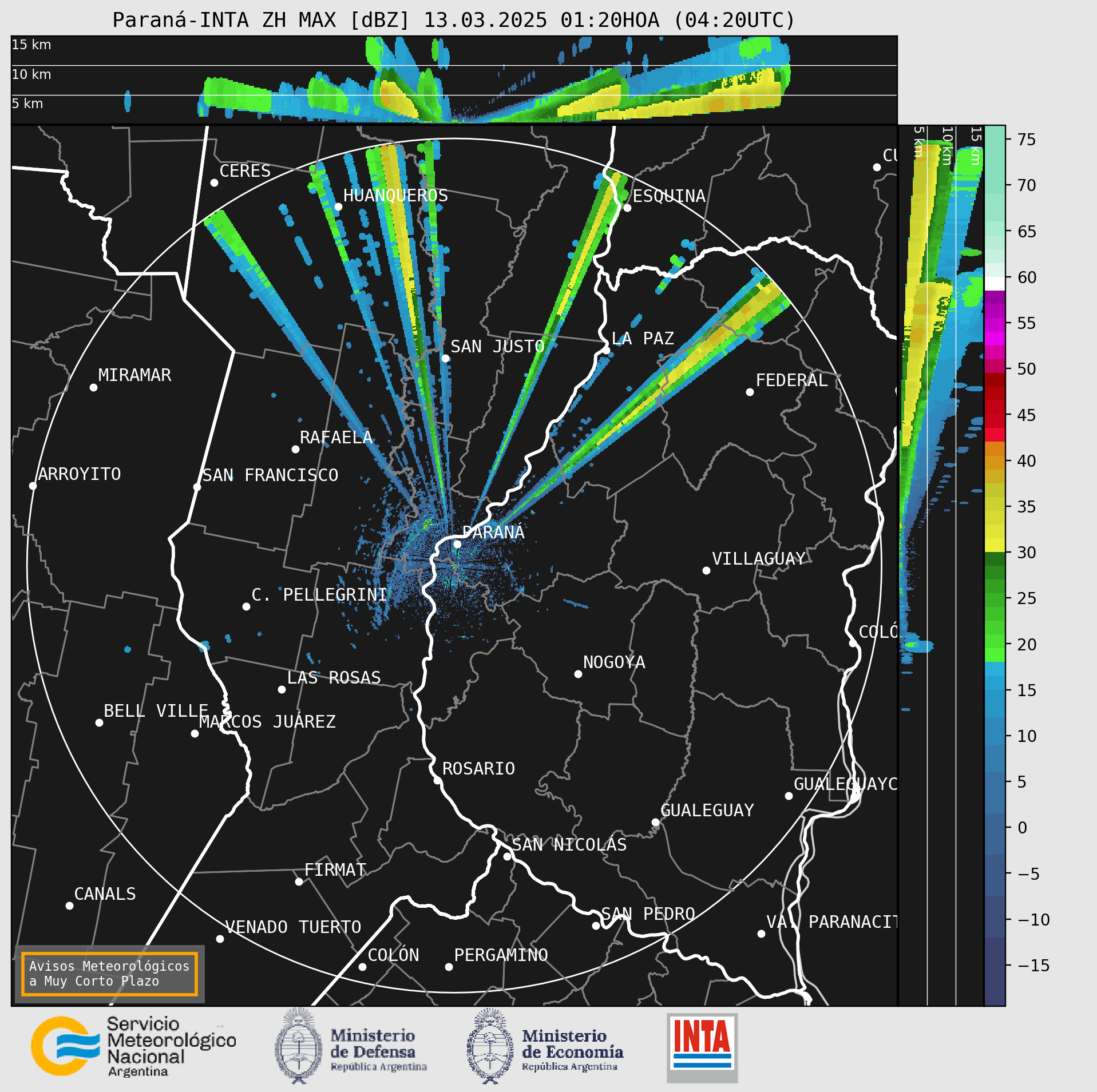Click the FIRMAT city marker dot
Screen dimensions: 1097x1092
click(x=299, y=881)
